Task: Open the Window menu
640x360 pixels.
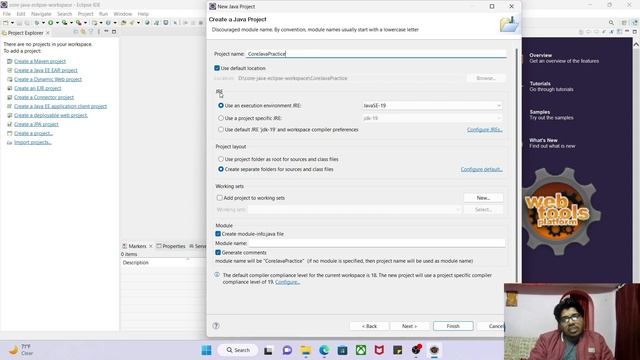Action: click(122, 14)
